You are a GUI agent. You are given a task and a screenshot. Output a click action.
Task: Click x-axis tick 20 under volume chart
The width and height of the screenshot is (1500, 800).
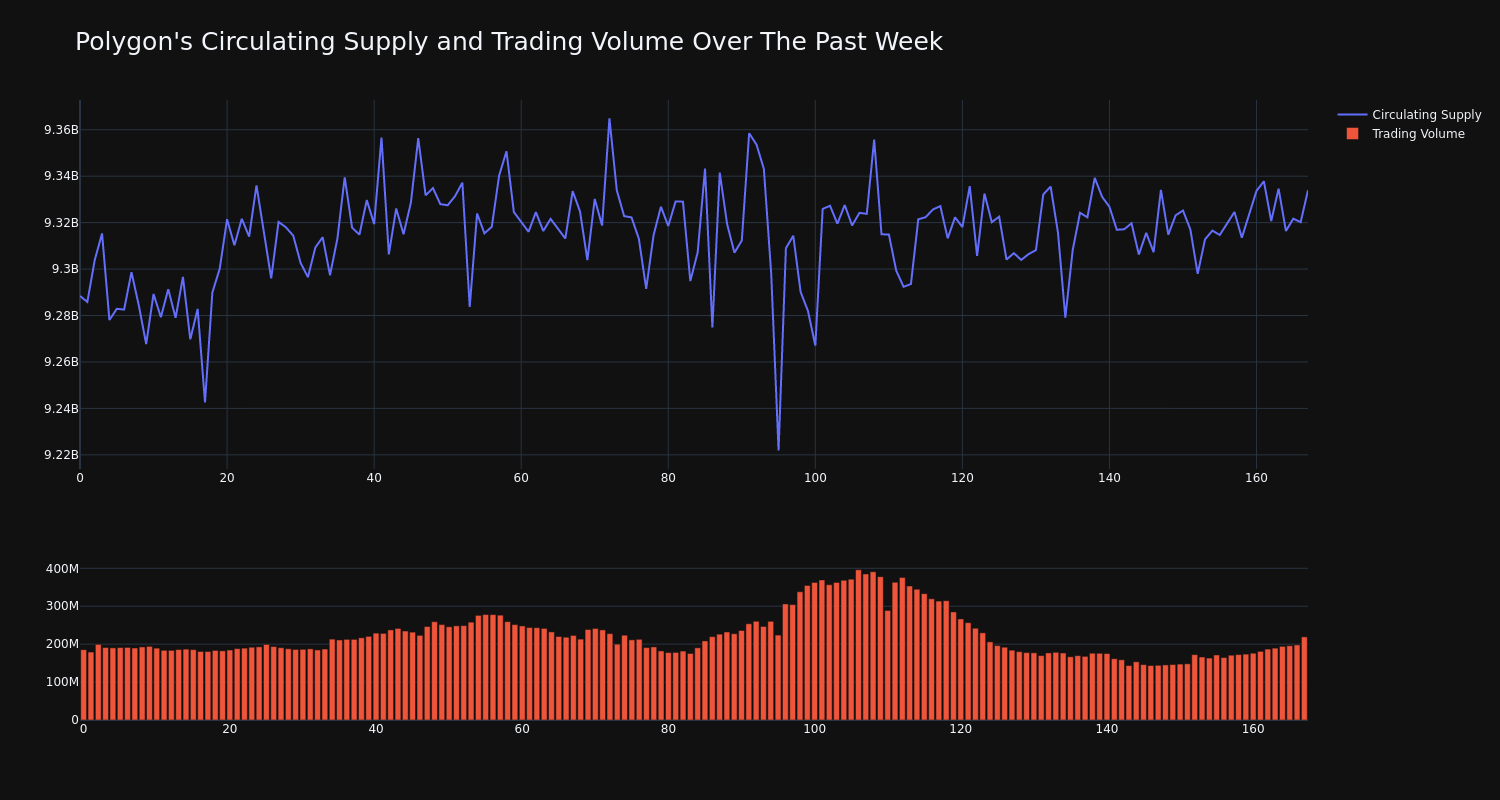pyautogui.click(x=230, y=729)
